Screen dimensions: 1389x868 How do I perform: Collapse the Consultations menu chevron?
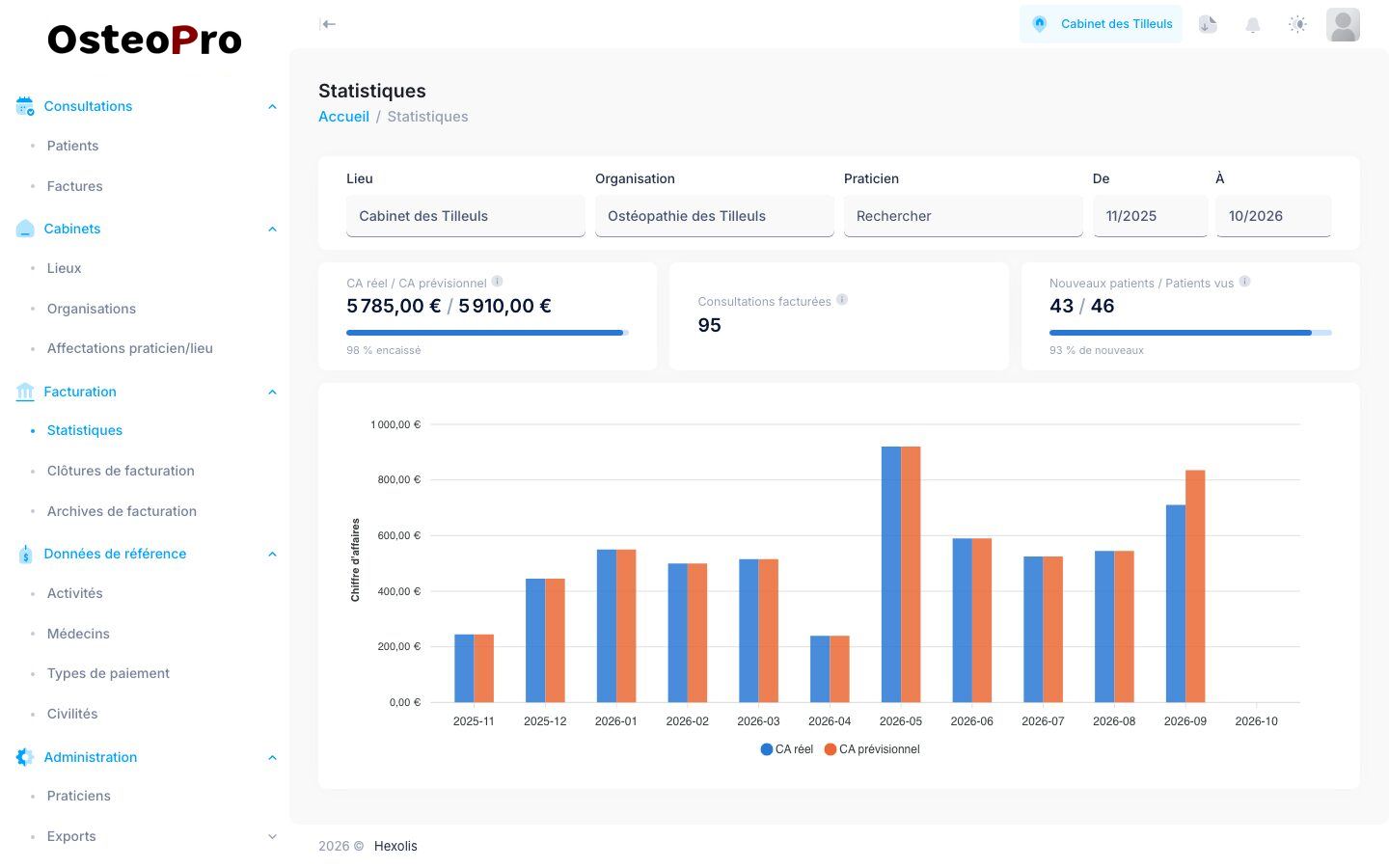coord(272,106)
